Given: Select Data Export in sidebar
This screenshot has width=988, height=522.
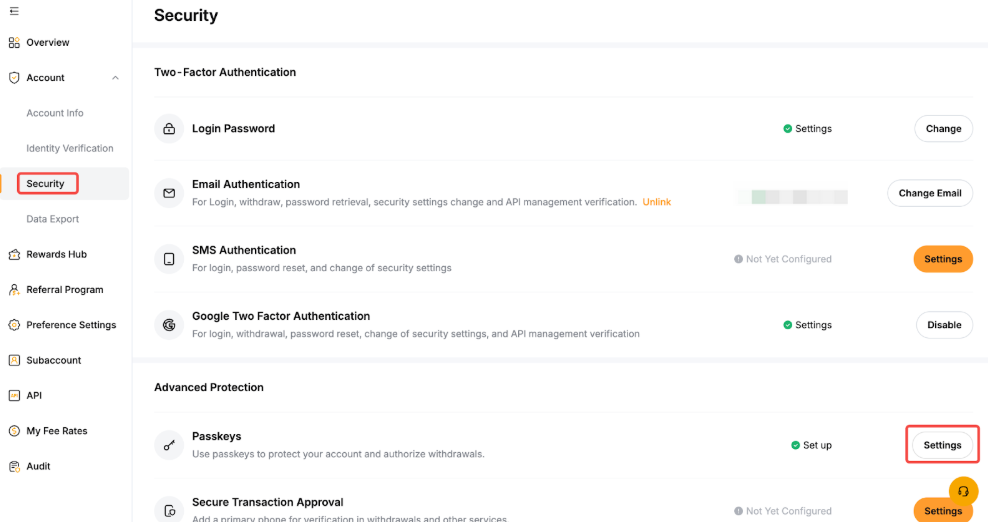Looking at the screenshot, I should [x=53, y=219].
